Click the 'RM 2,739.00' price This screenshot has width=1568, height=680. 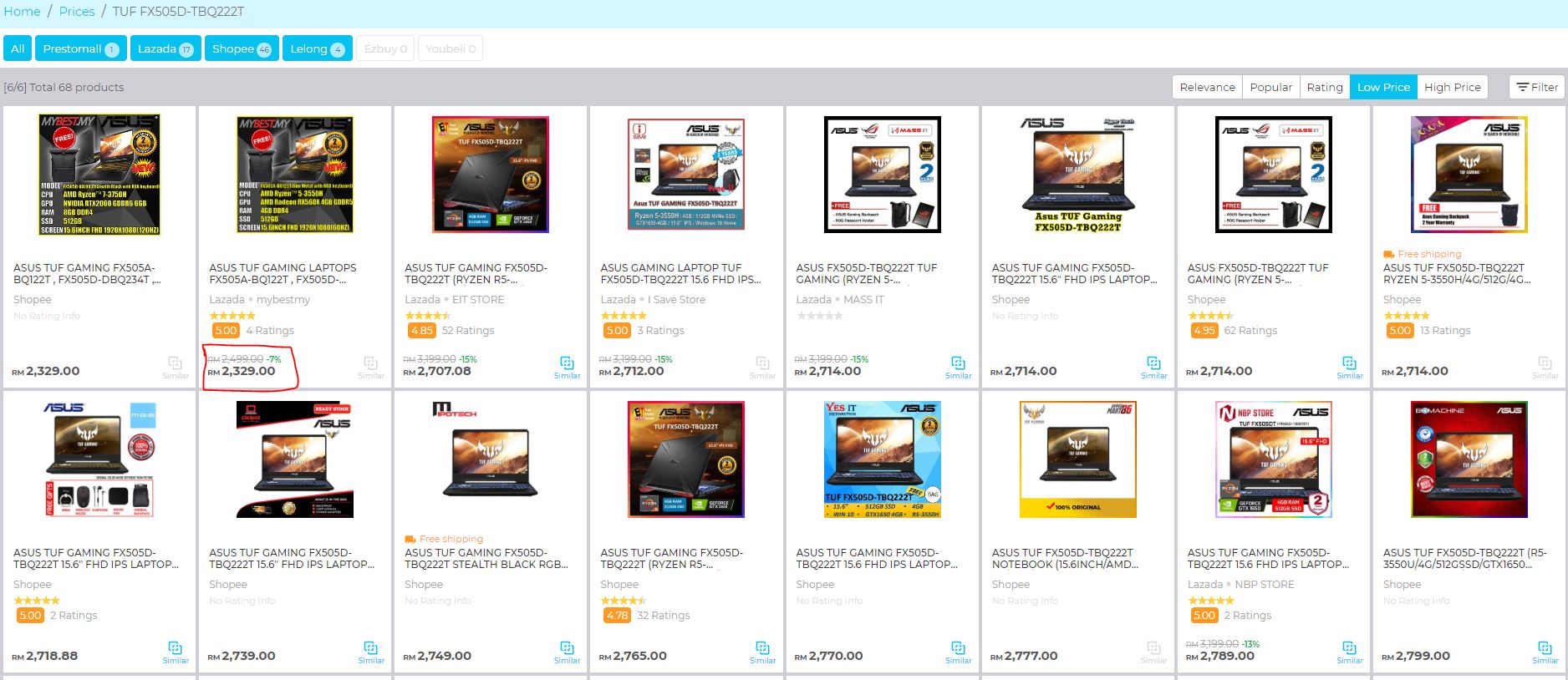point(242,656)
